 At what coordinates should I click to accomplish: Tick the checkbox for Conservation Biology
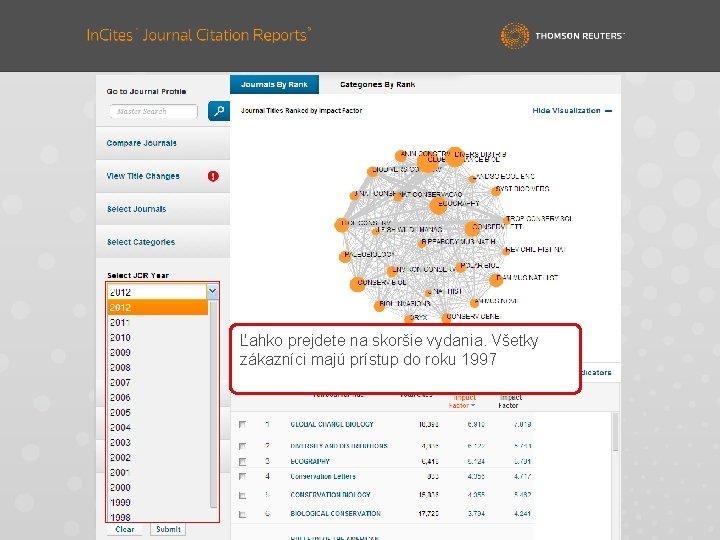click(x=242, y=495)
